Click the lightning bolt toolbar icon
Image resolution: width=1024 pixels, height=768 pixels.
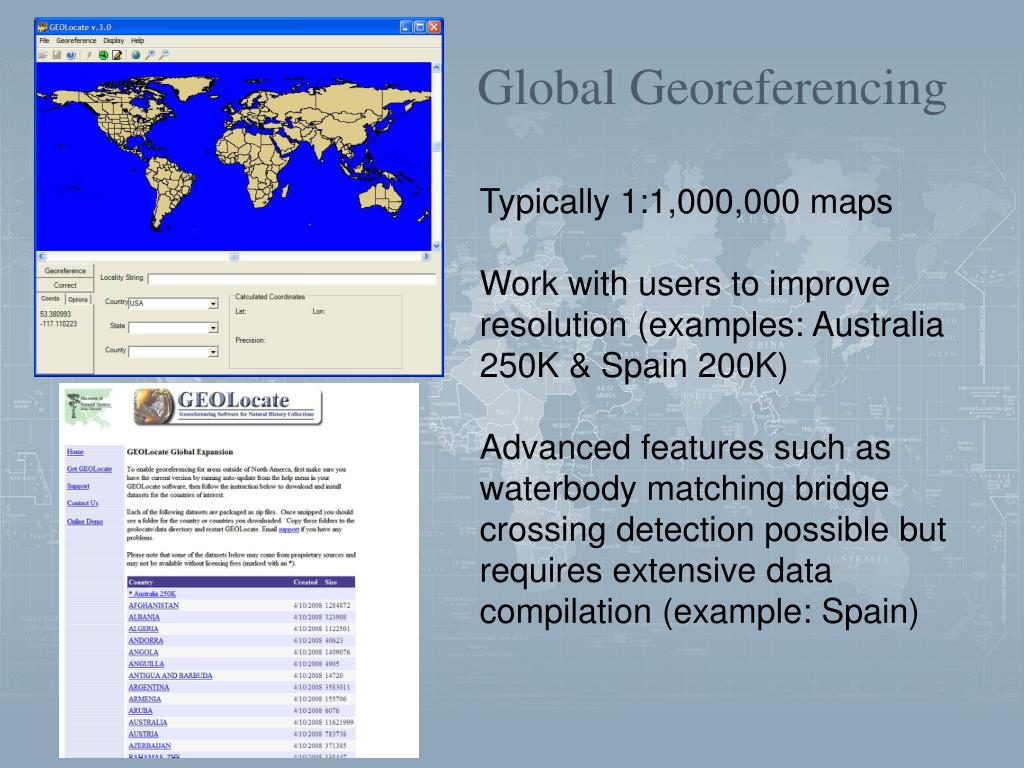(x=88, y=56)
